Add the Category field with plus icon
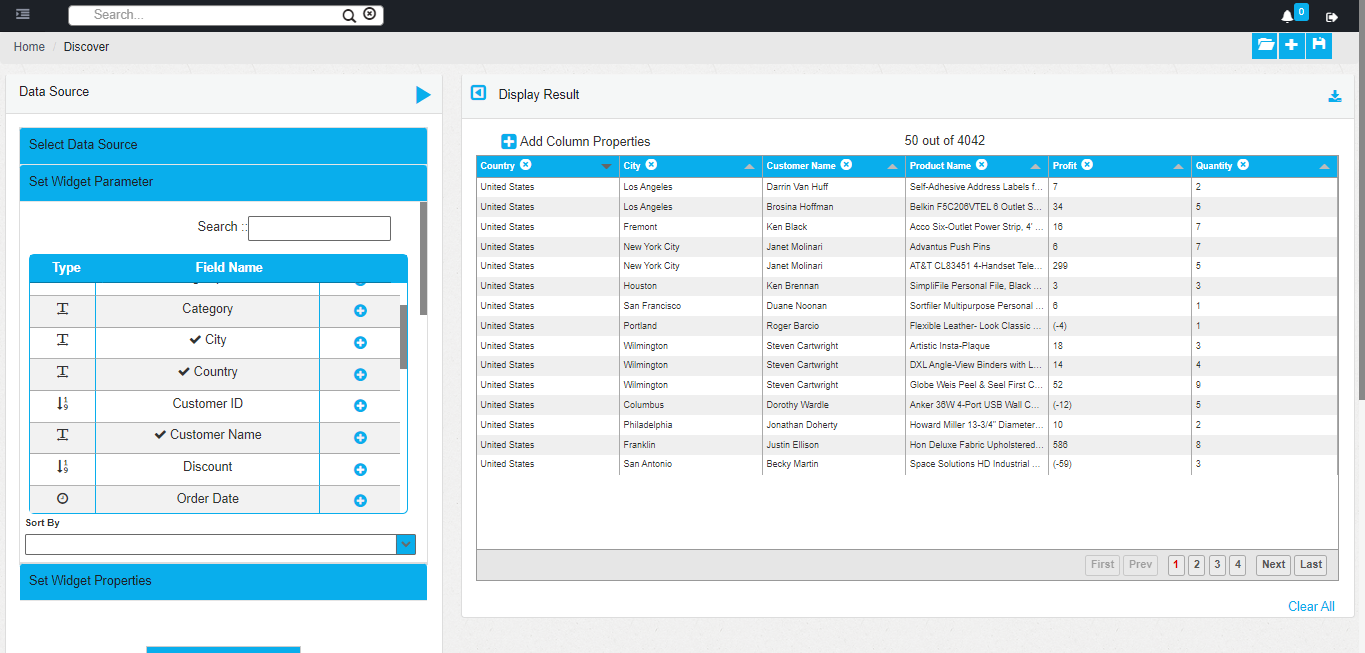 tap(361, 311)
